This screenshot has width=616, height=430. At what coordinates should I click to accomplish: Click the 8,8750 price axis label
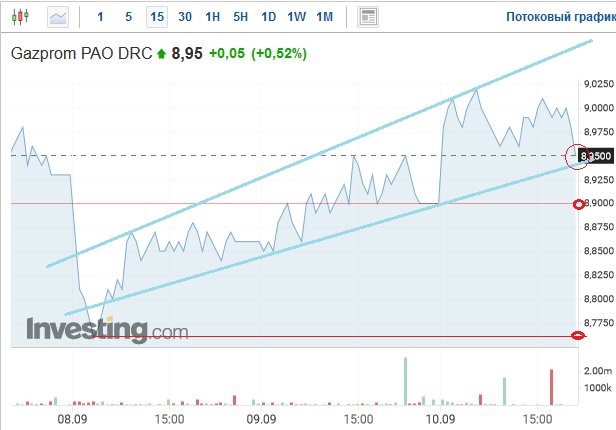599,227
